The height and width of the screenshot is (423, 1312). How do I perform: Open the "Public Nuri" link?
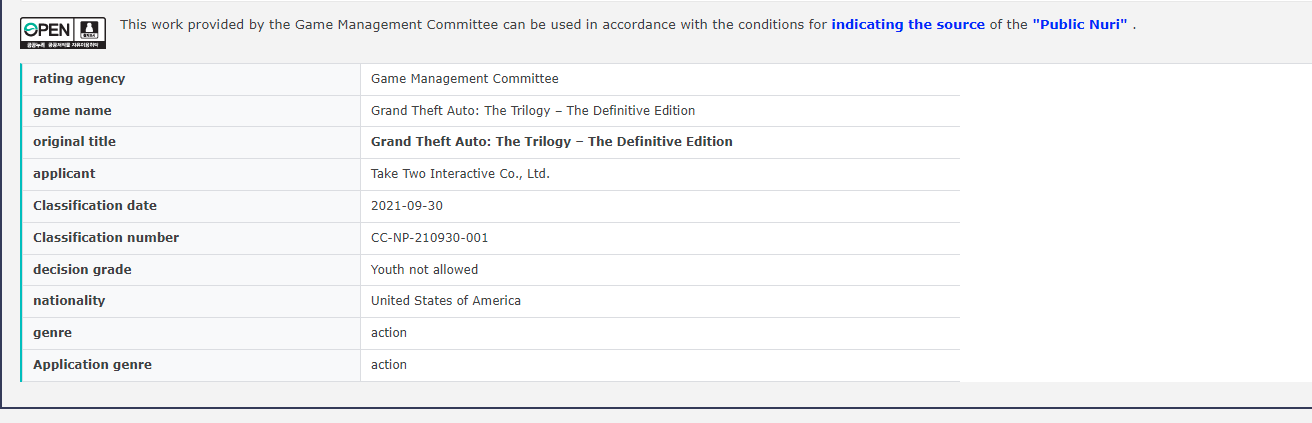(x=1079, y=24)
